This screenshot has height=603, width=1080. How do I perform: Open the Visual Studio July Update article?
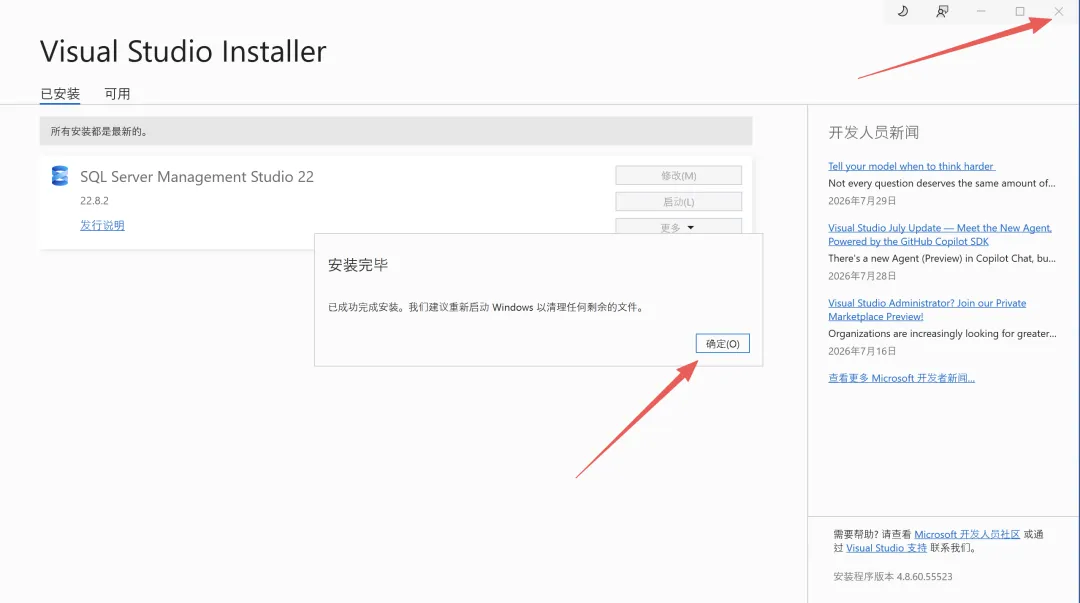point(939,234)
